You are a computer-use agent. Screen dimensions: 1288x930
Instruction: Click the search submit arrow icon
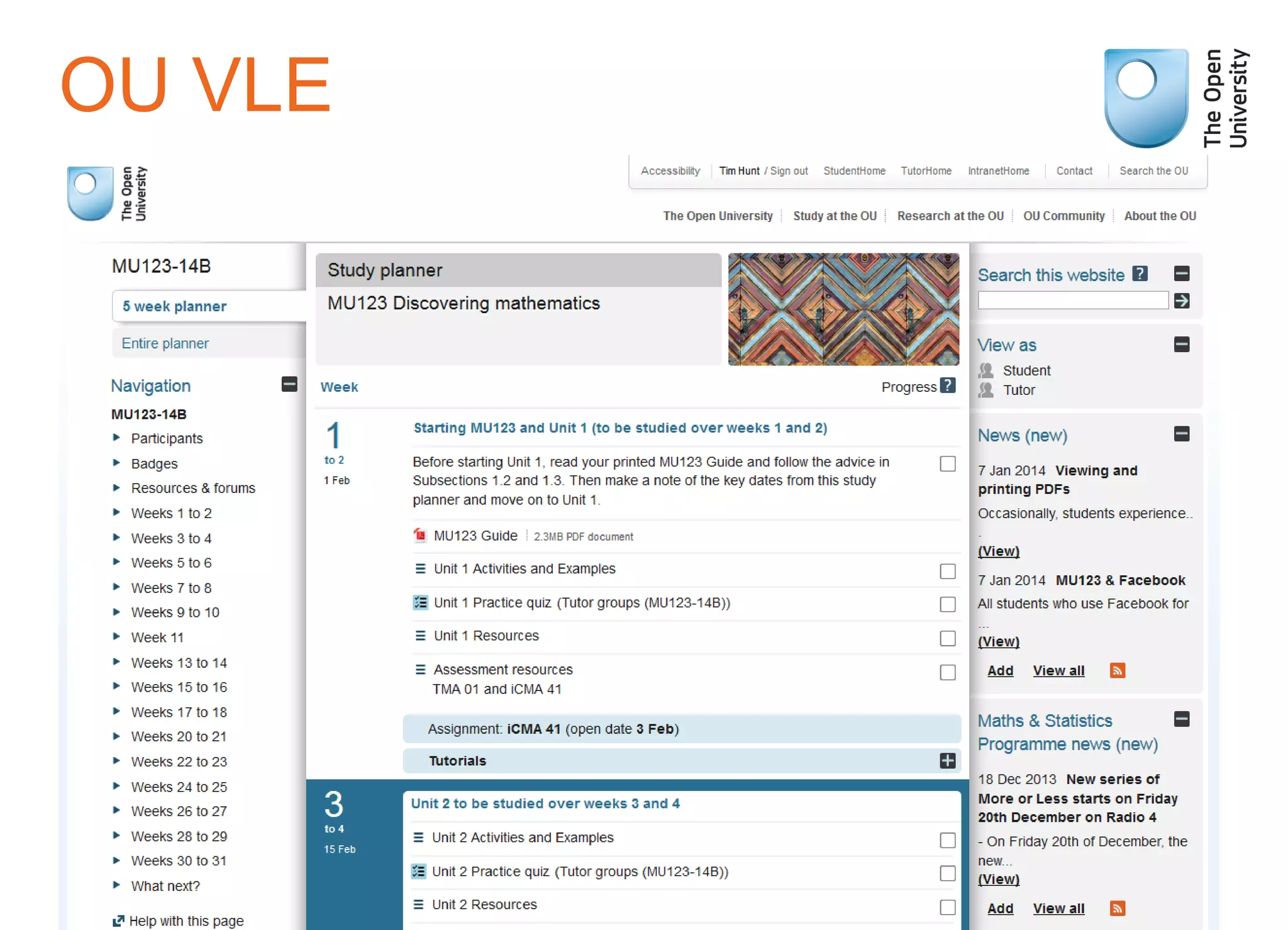tap(1181, 301)
